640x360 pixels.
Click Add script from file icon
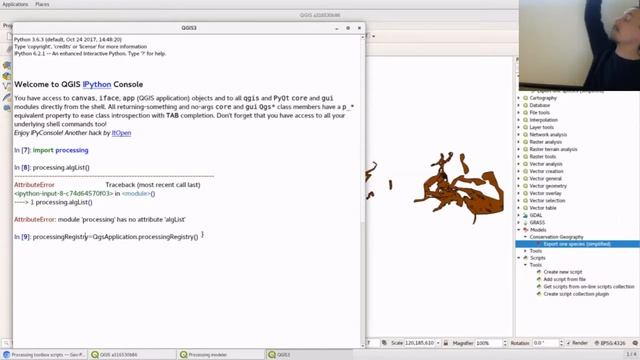539,279
